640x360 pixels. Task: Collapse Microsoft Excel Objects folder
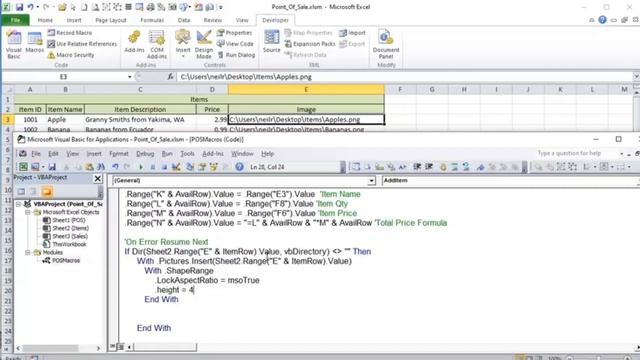point(28,212)
